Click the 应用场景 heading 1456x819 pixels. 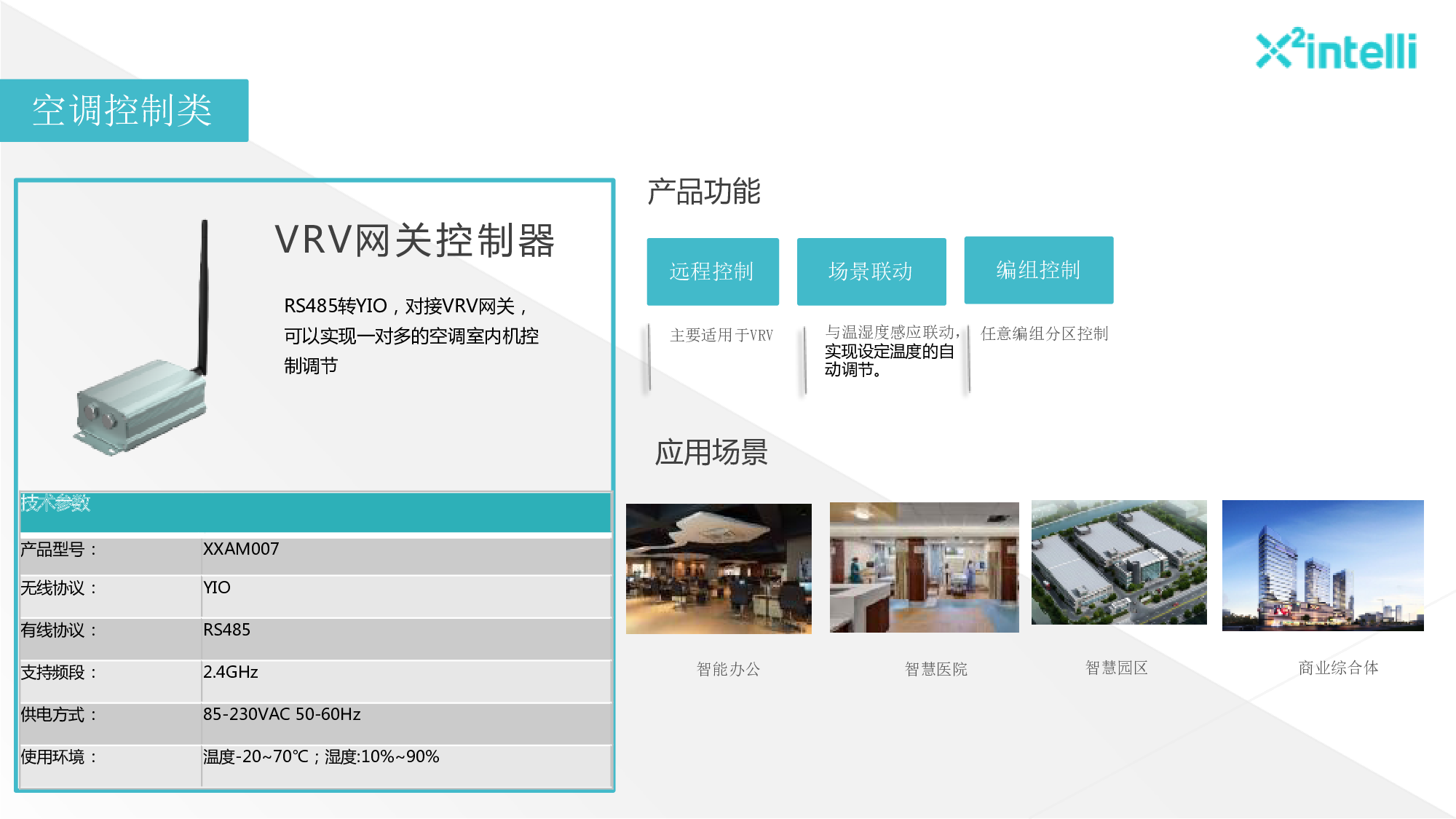[711, 452]
